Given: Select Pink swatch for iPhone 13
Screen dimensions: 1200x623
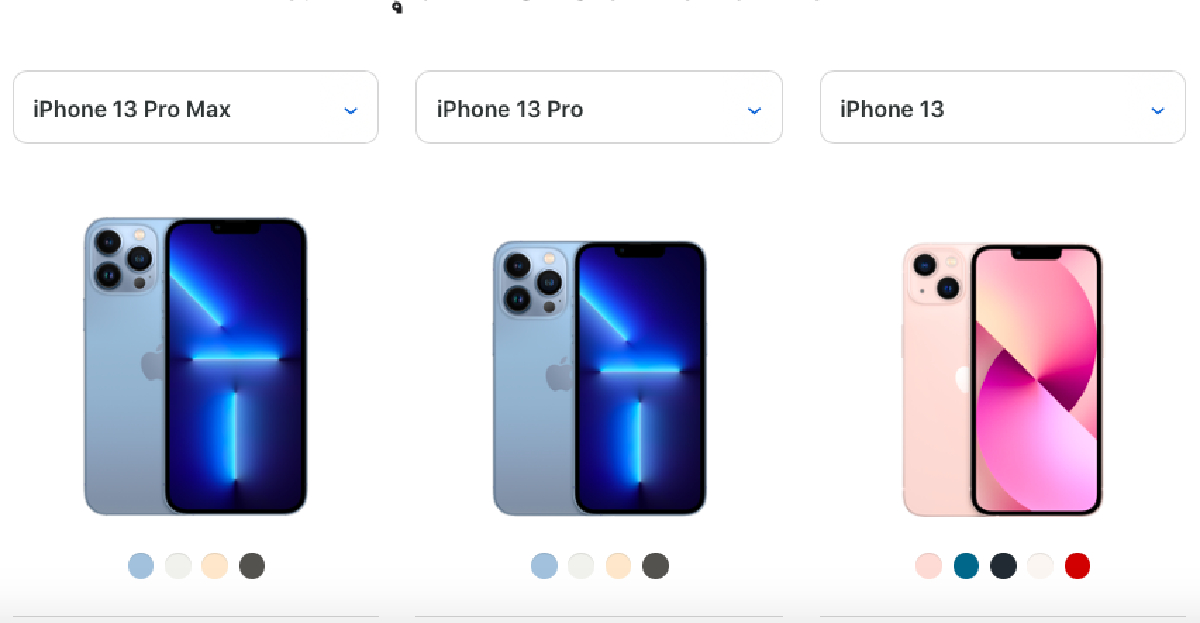Looking at the screenshot, I should (x=929, y=566).
